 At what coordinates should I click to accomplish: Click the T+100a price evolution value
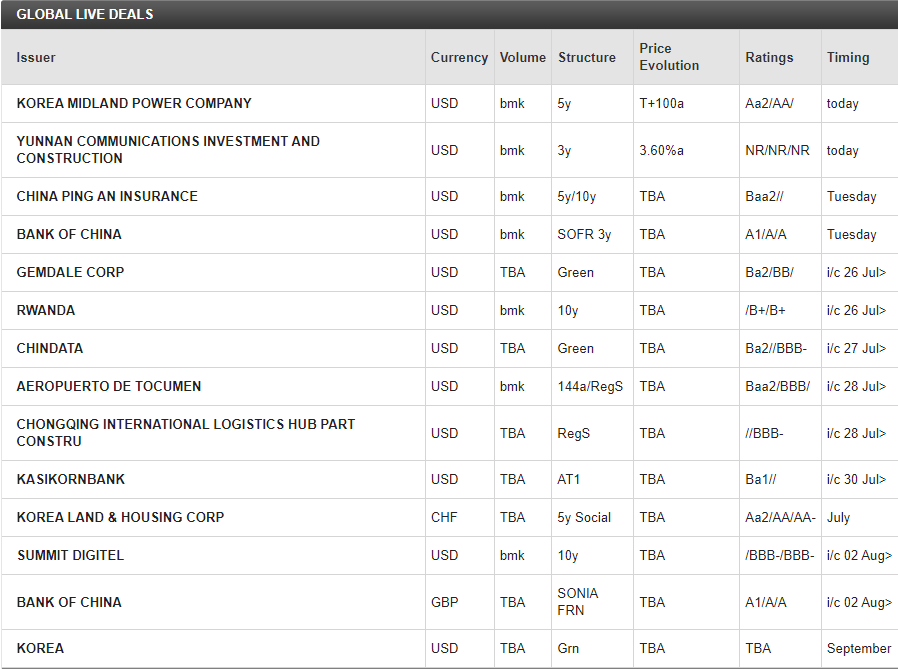click(661, 103)
